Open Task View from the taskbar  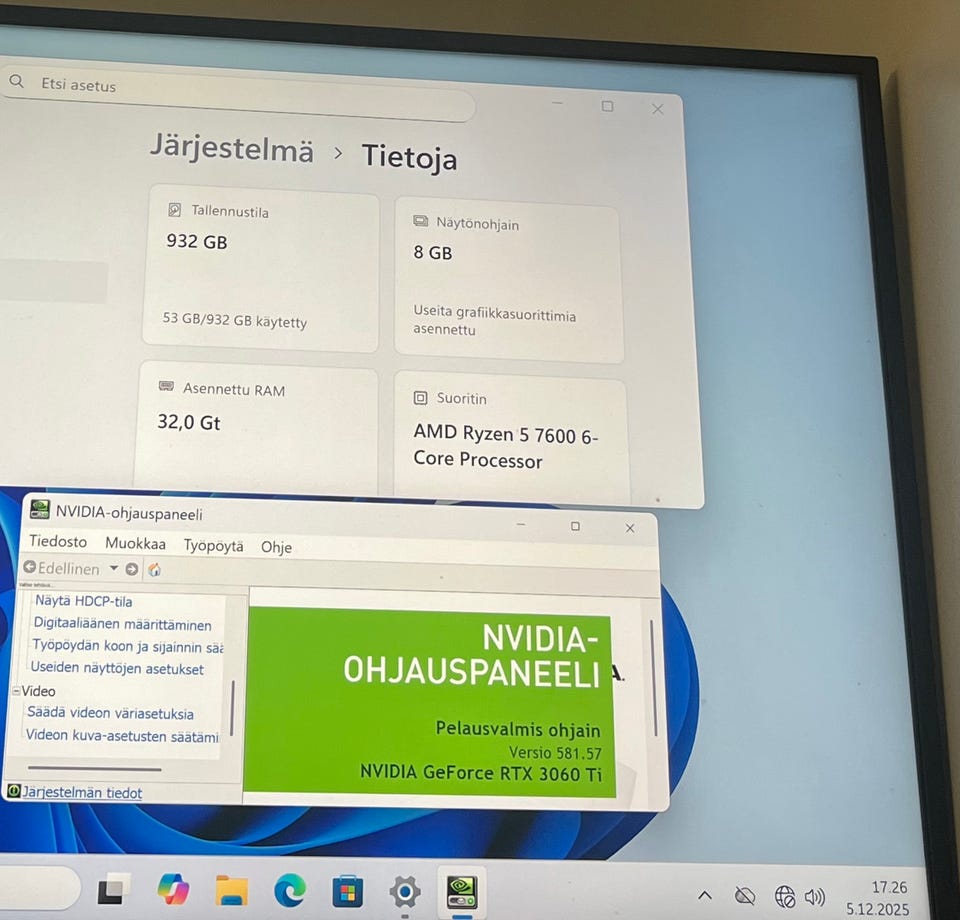[x=114, y=889]
